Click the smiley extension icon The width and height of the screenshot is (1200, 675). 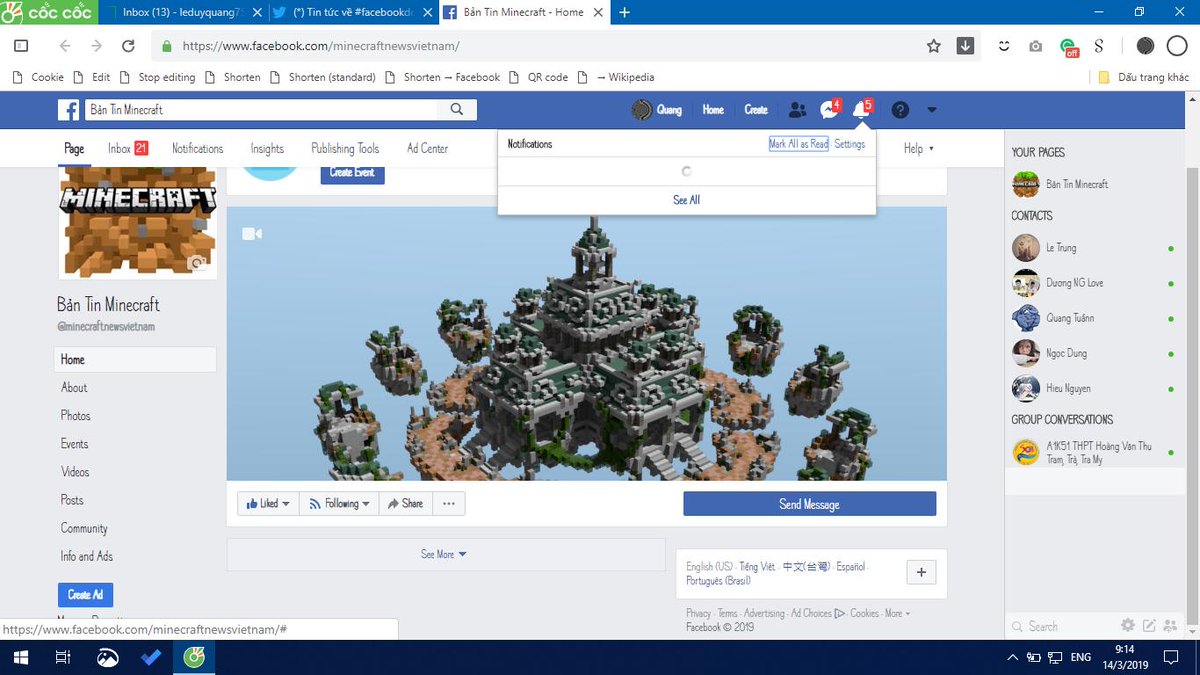coord(1004,46)
